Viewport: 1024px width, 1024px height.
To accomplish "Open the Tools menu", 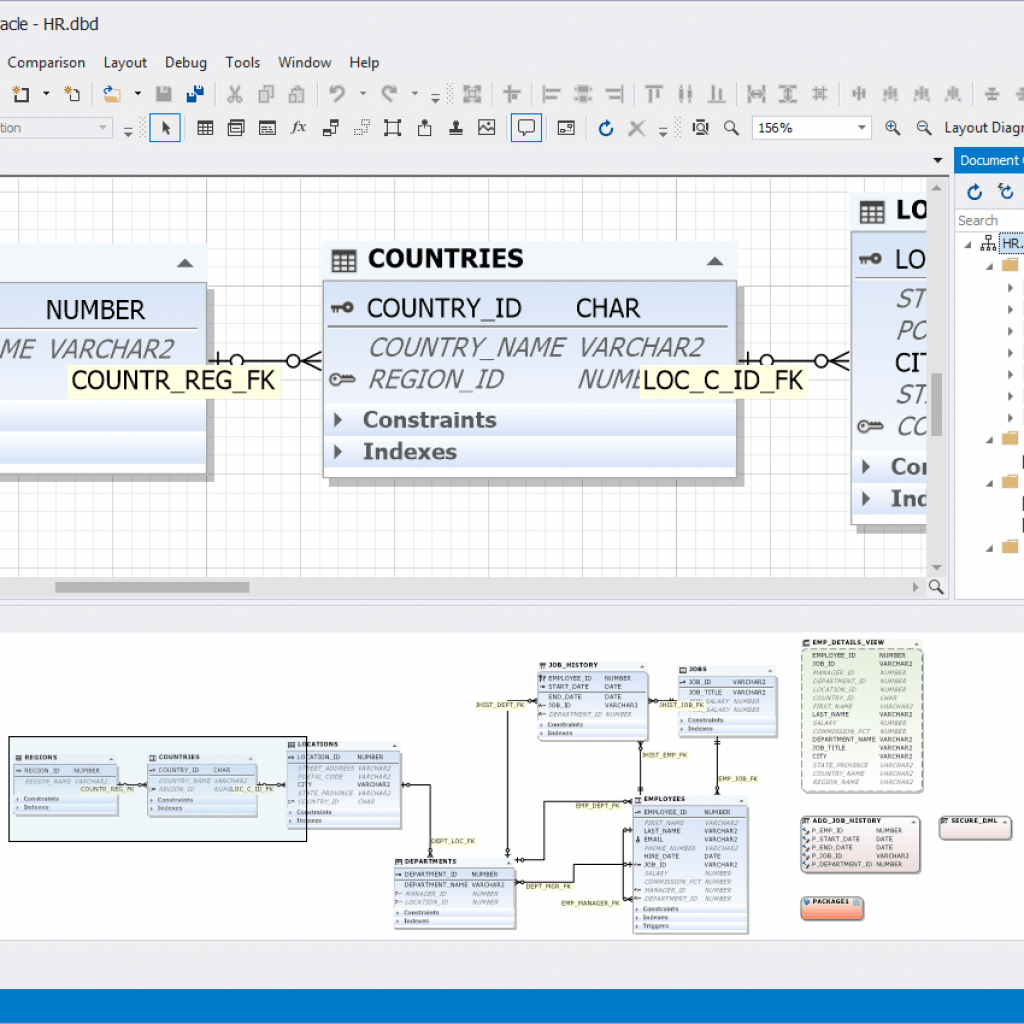I will (x=242, y=62).
